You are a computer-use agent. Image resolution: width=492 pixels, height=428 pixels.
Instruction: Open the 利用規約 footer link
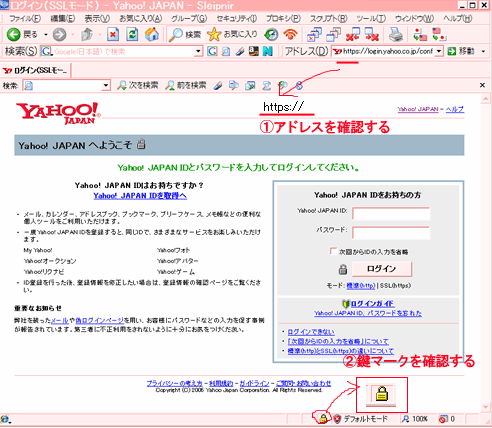click(221, 383)
